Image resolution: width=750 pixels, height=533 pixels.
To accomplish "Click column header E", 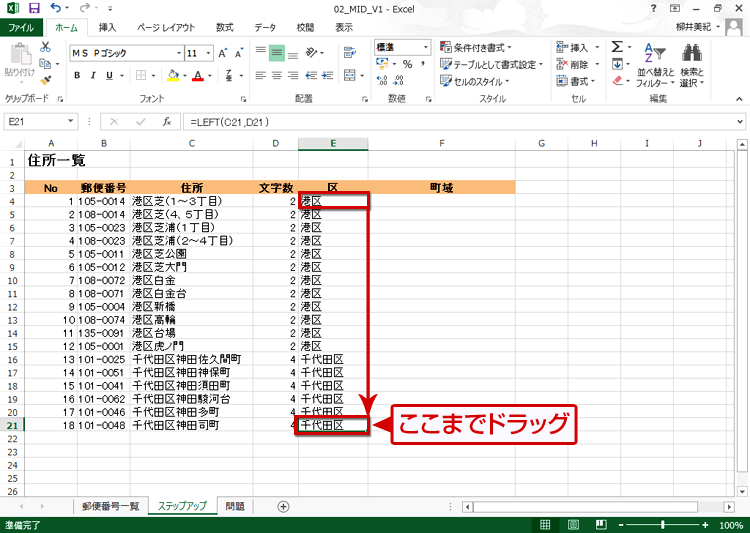I will 333,143.
